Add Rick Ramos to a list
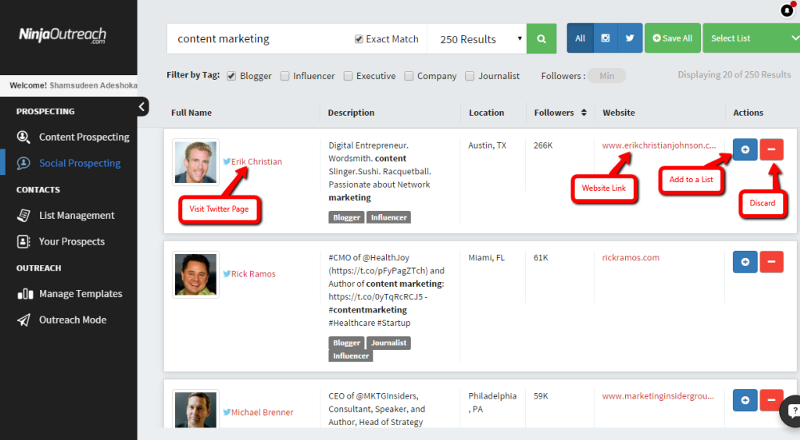 (x=744, y=262)
